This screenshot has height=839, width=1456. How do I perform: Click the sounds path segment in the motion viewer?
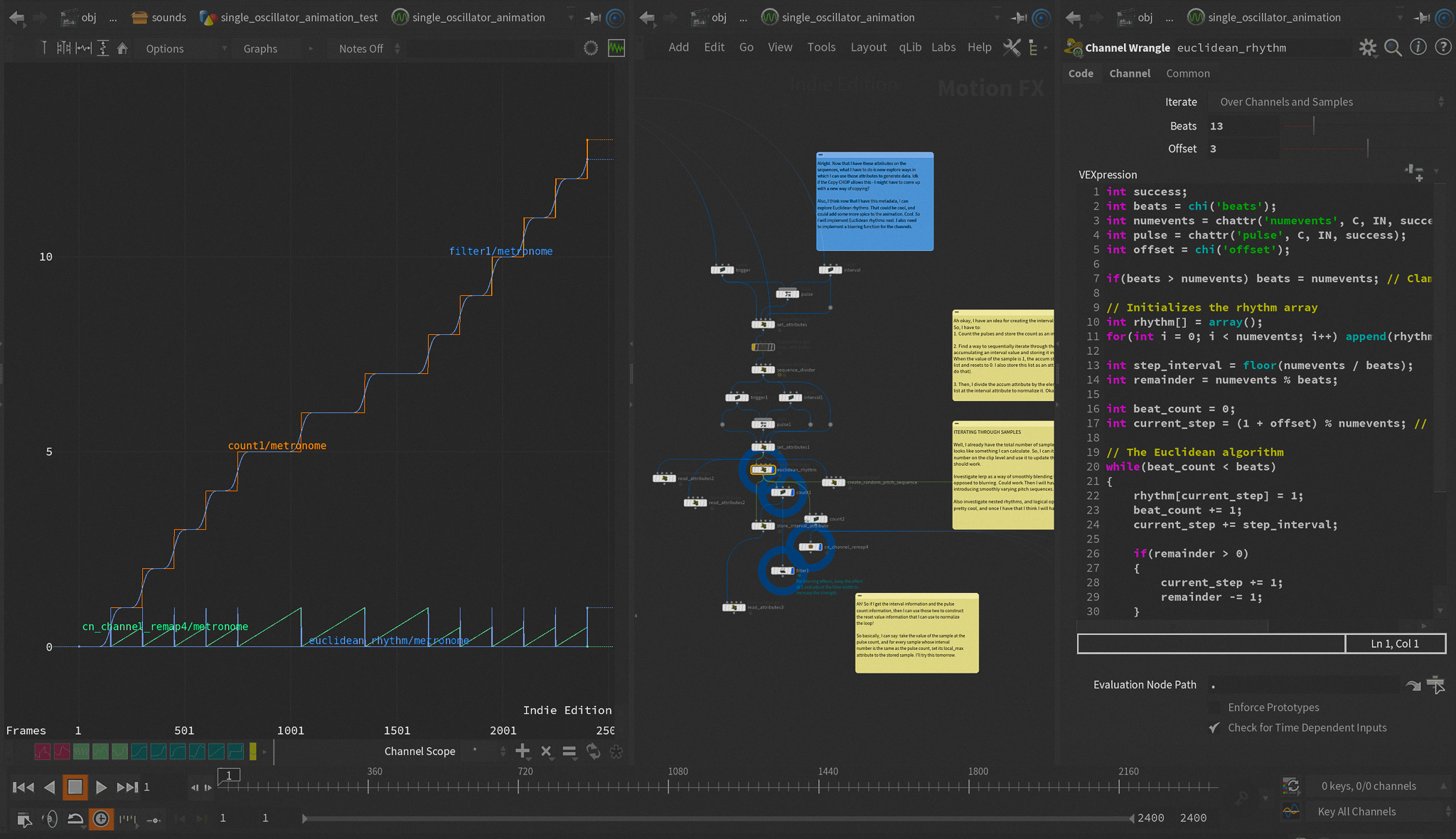(x=159, y=18)
